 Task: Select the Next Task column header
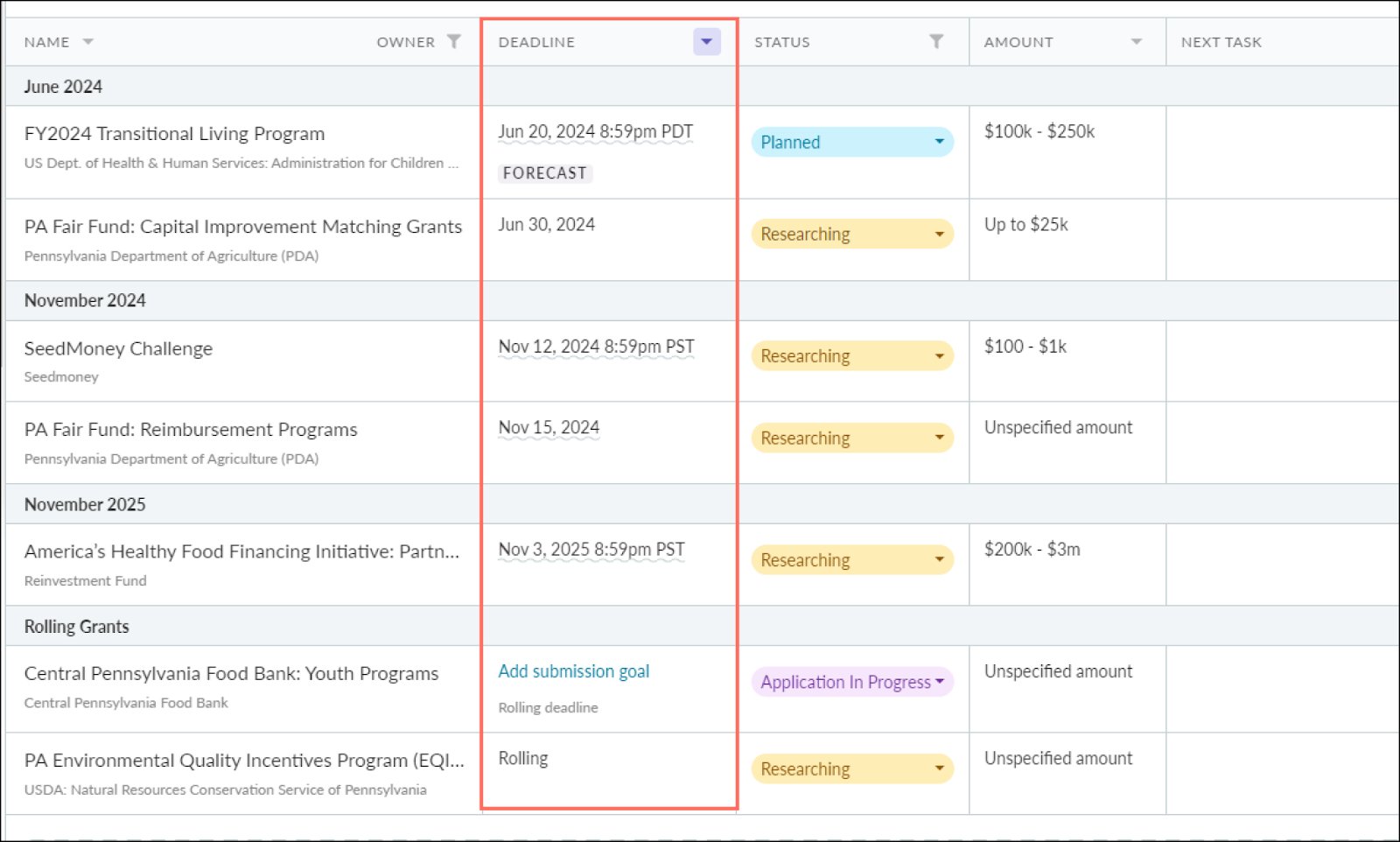(x=1221, y=41)
